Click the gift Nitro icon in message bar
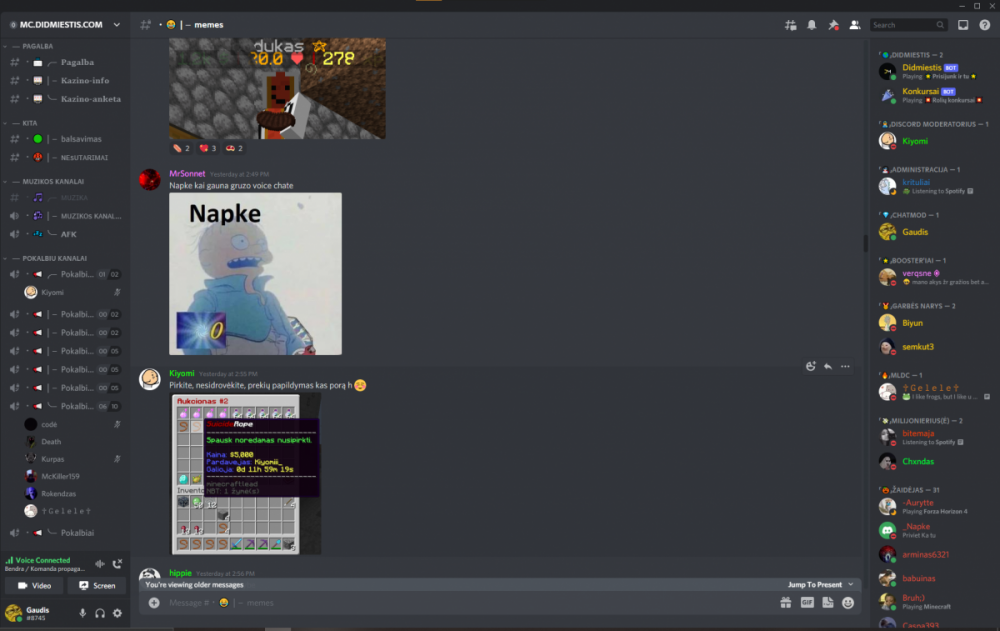This screenshot has height=631, width=1000. (x=786, y=603)
